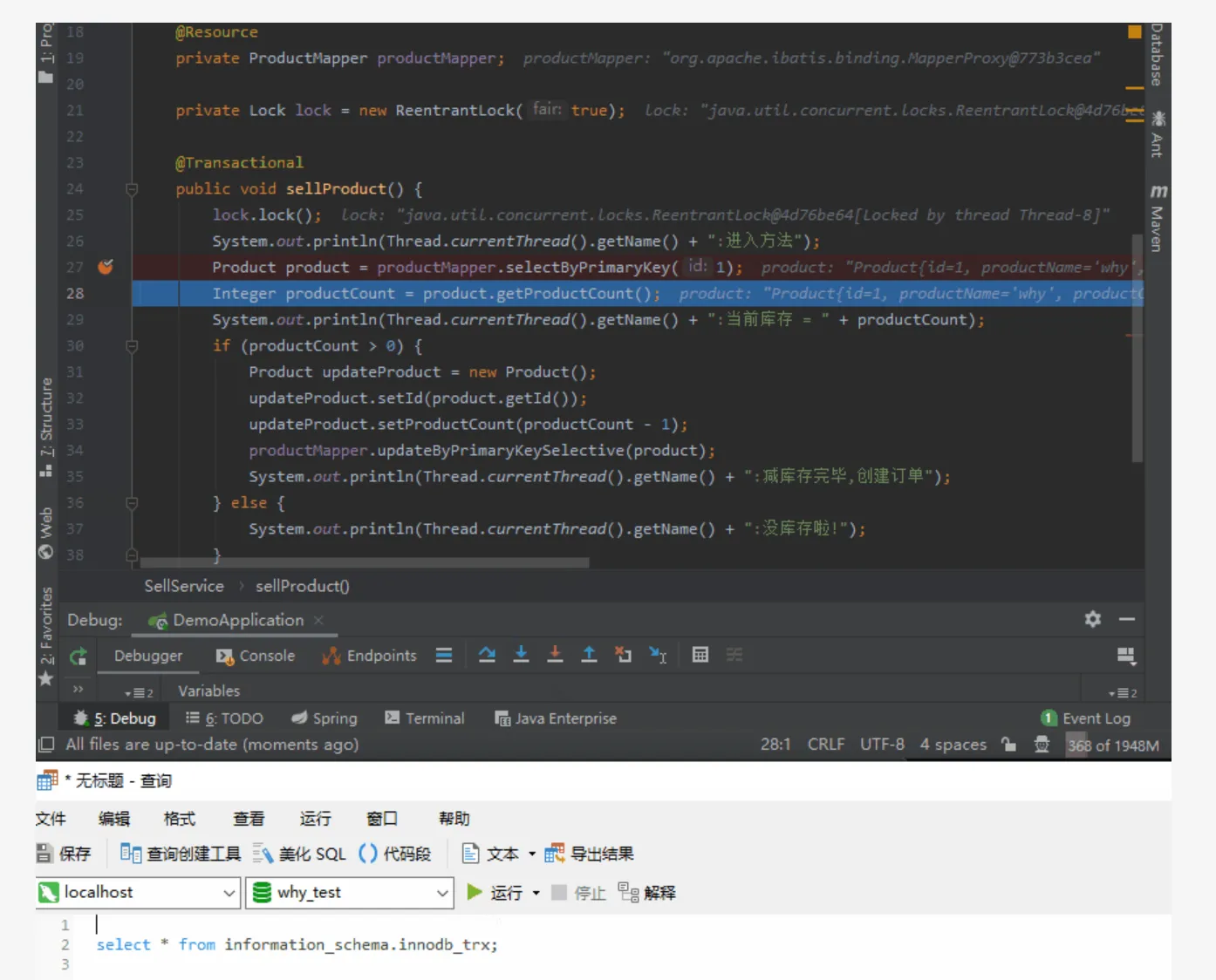Click Stop (停止) in query toolbar
Image resolution: width=1216 pixels, height=980 pixels.
[579, 892]
